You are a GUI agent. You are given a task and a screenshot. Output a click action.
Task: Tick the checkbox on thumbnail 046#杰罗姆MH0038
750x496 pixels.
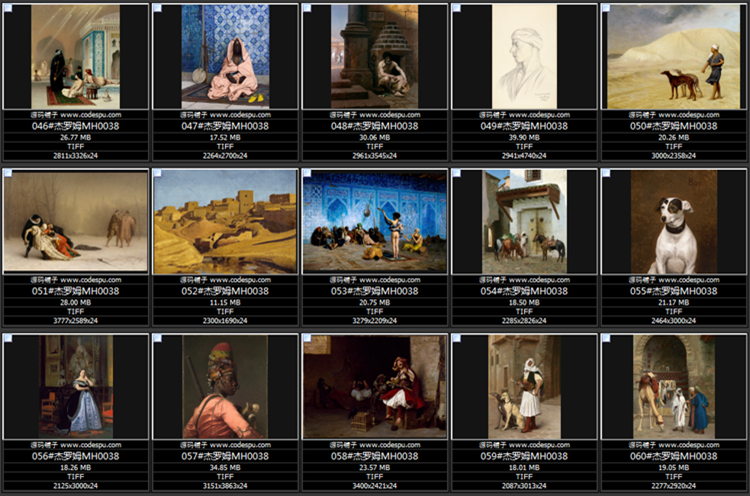8,8
